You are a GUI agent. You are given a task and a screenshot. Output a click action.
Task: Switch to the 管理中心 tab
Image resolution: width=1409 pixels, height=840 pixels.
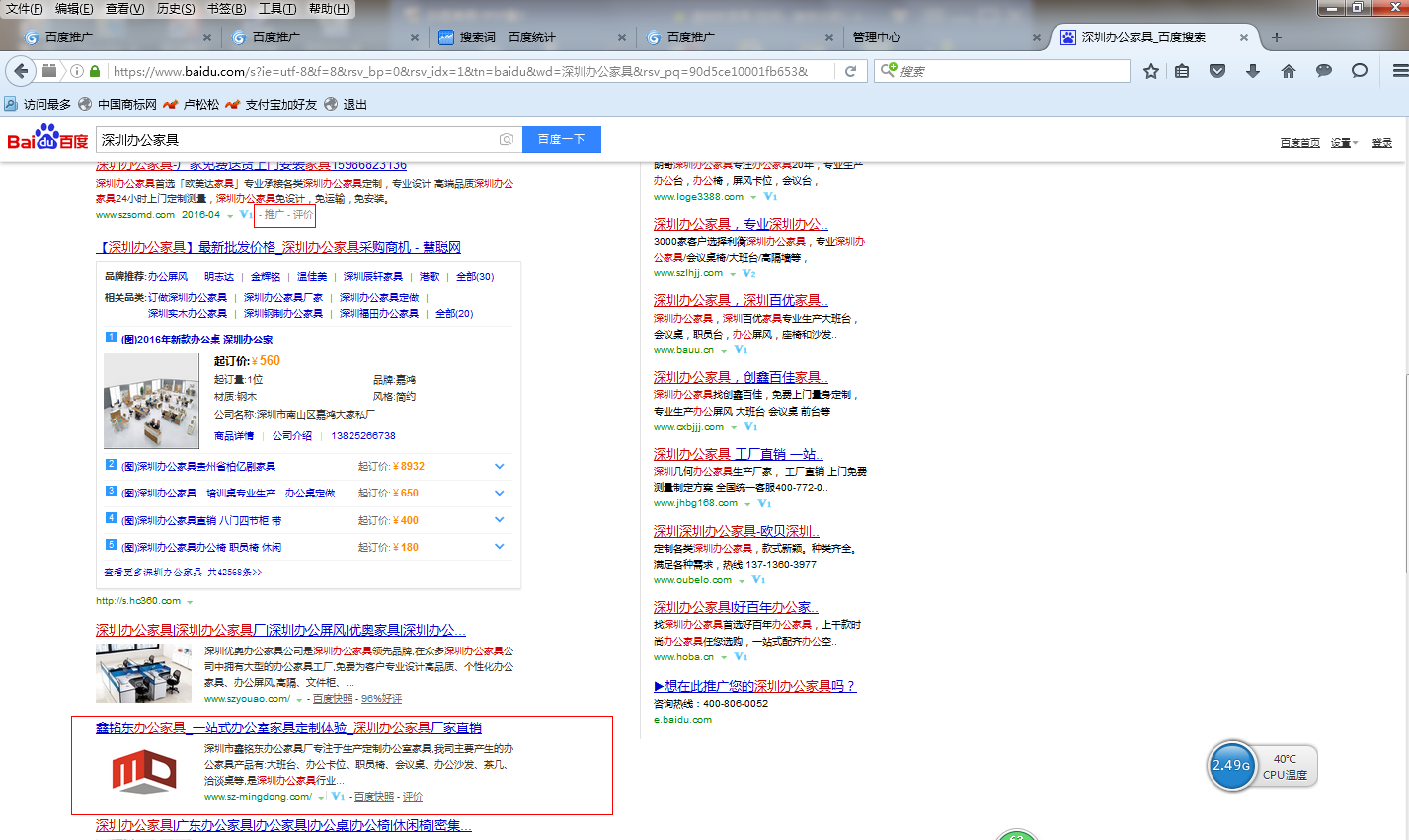coord(877,38)
